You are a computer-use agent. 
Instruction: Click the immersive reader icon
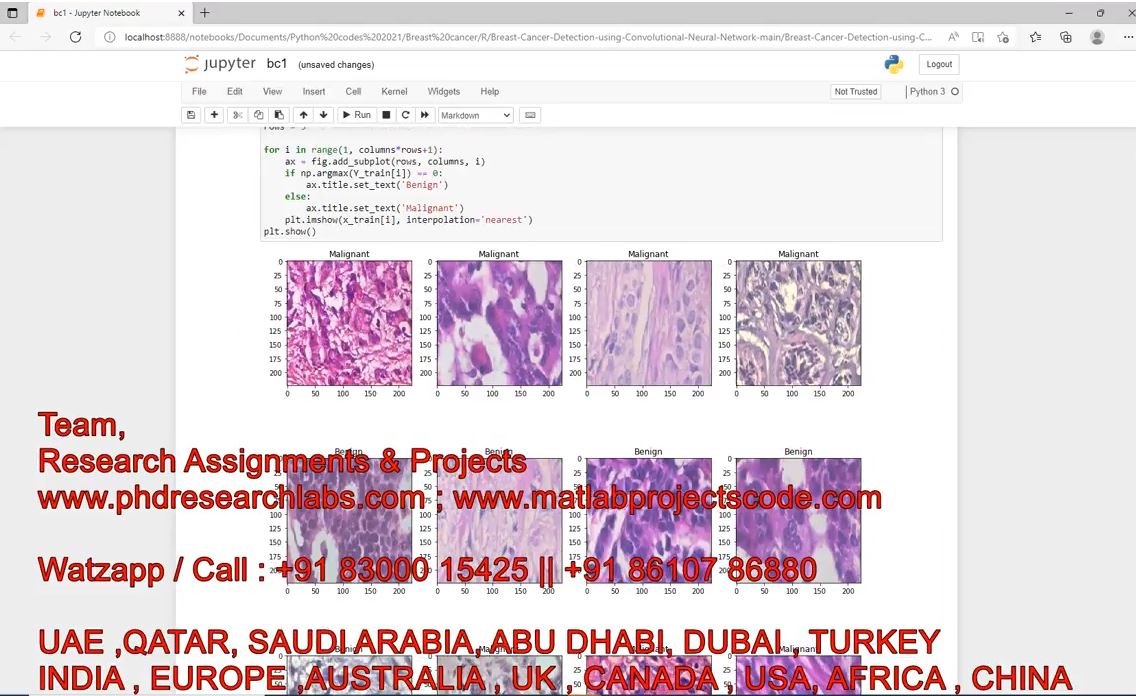[x=978, y=37]
